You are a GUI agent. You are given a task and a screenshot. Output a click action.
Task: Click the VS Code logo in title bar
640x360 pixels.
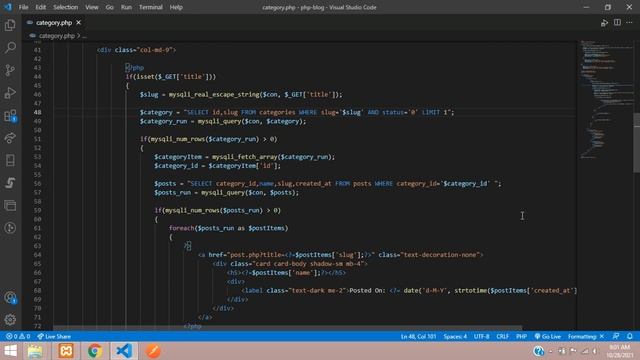point(8,7)
